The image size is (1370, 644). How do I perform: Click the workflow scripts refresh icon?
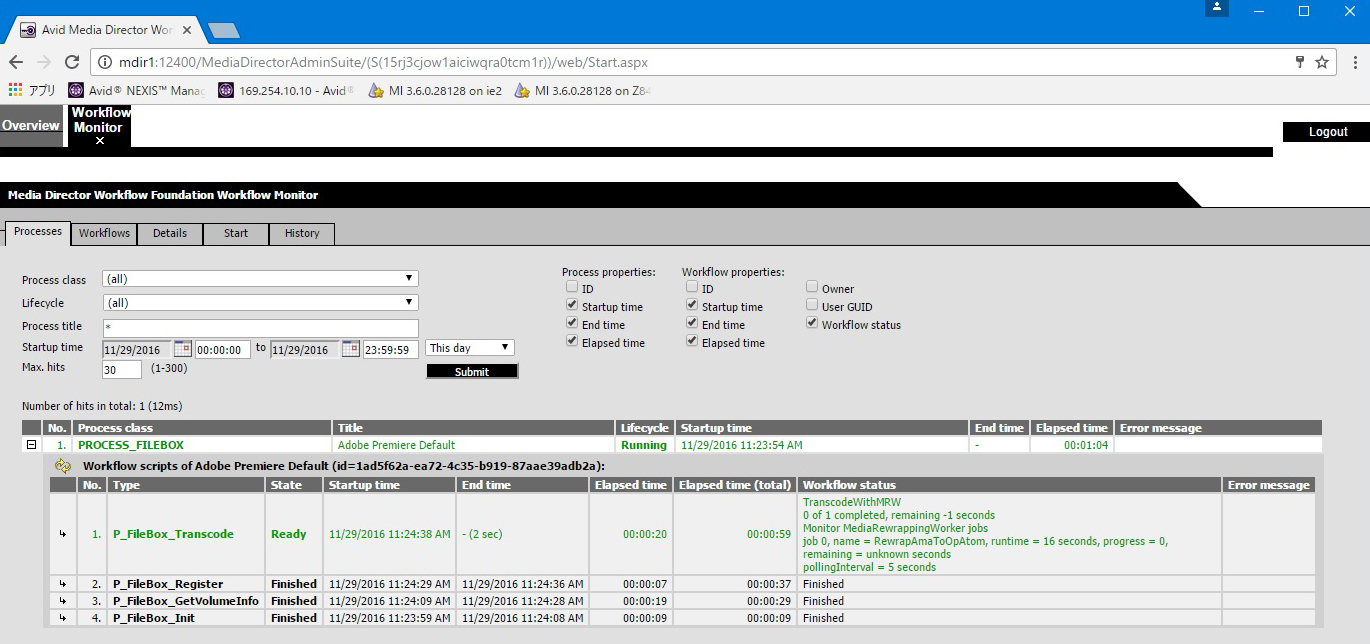pos(63,466)
